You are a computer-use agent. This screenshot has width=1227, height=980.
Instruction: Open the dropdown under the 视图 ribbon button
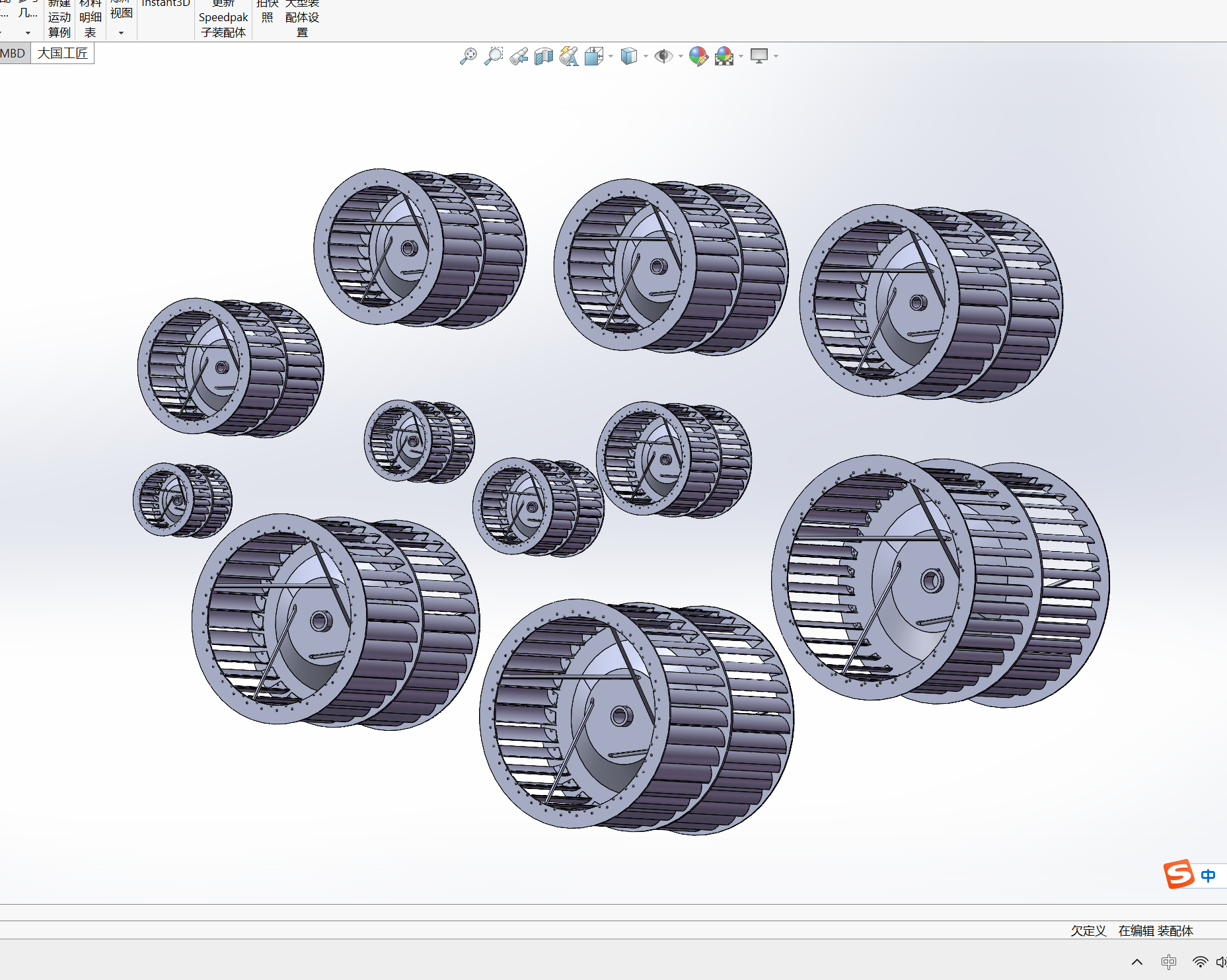(x=122, y=33)
